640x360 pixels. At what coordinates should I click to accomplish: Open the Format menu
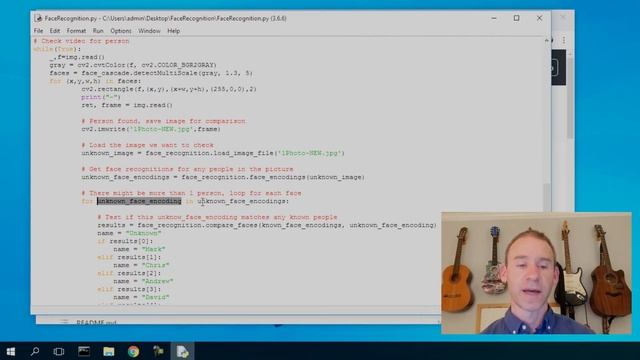pyautogui.click(x=76, y=31)
